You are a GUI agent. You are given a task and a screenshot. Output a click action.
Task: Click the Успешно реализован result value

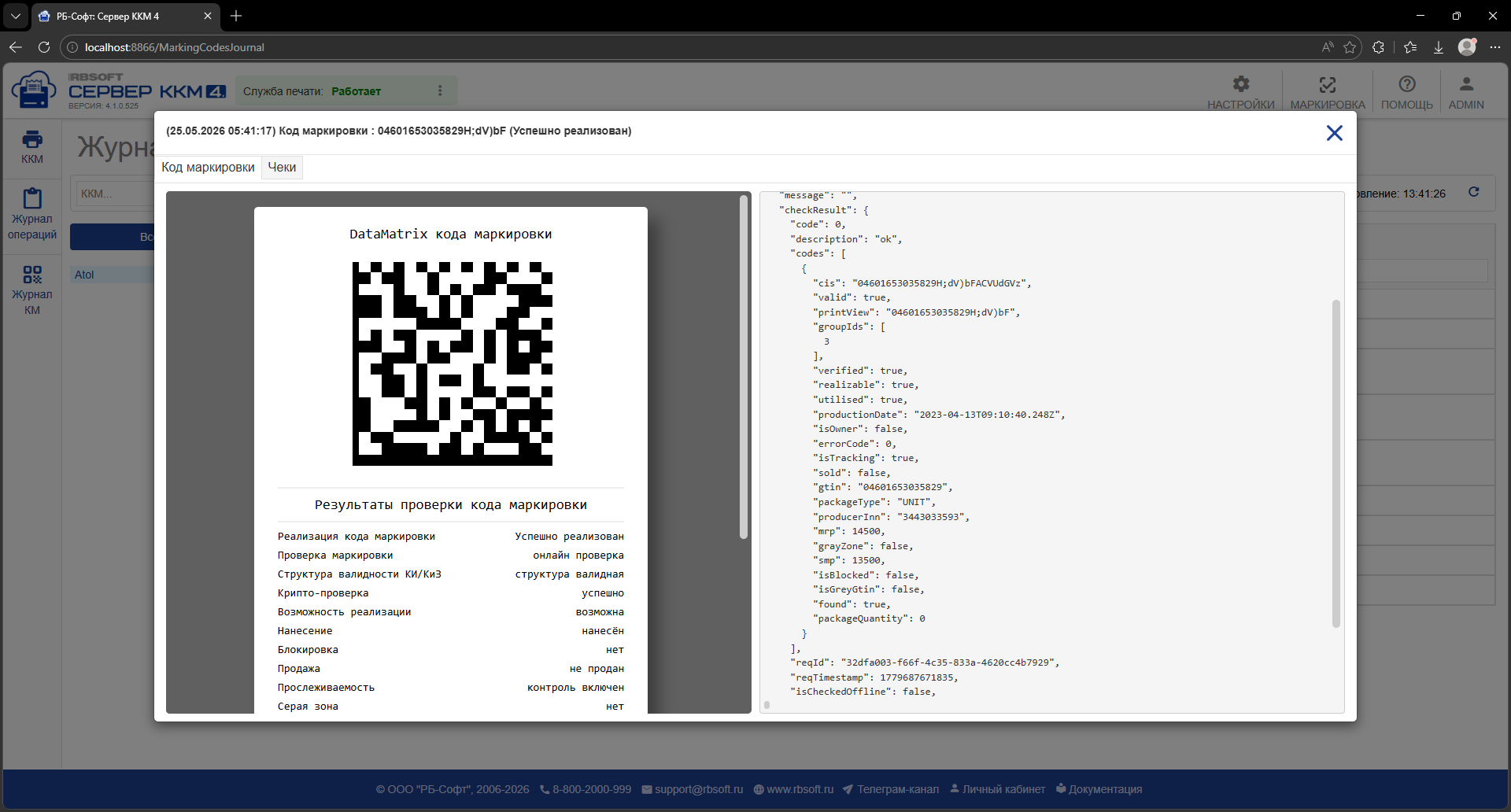(569, 537)
